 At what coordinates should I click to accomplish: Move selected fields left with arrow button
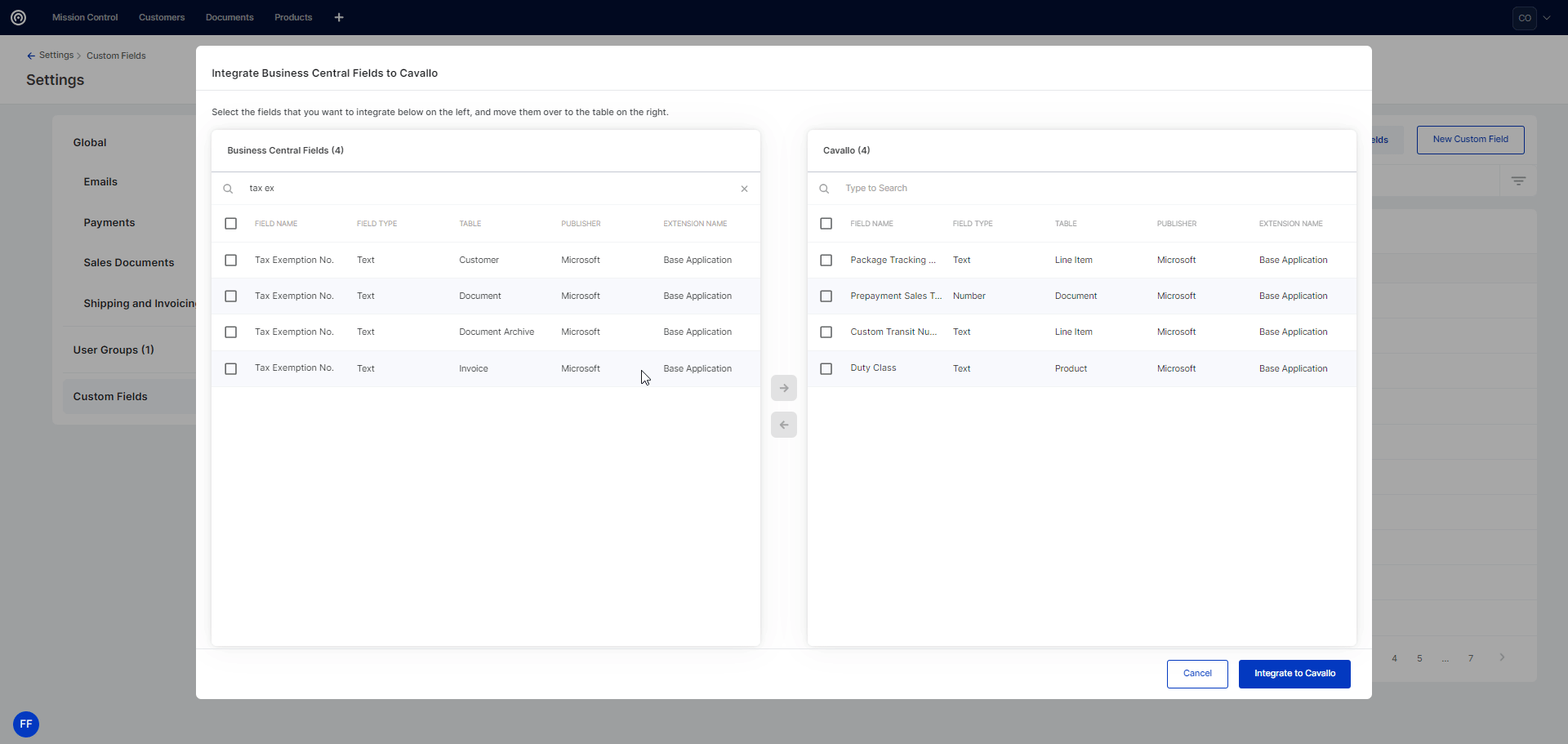[x=783, y=425]
